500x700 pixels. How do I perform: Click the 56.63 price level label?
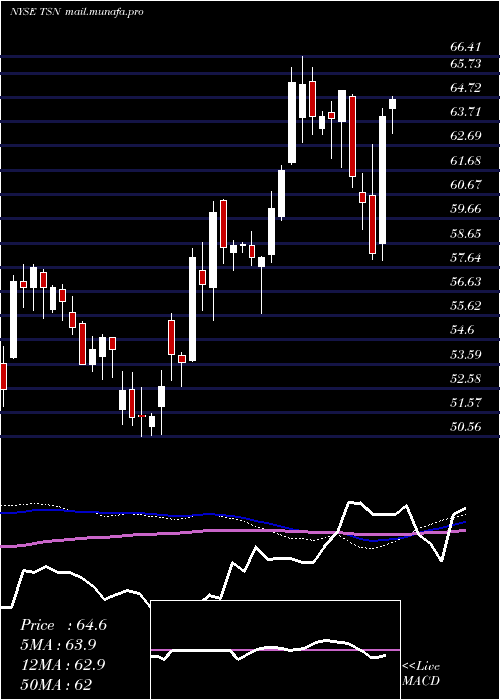466,282
